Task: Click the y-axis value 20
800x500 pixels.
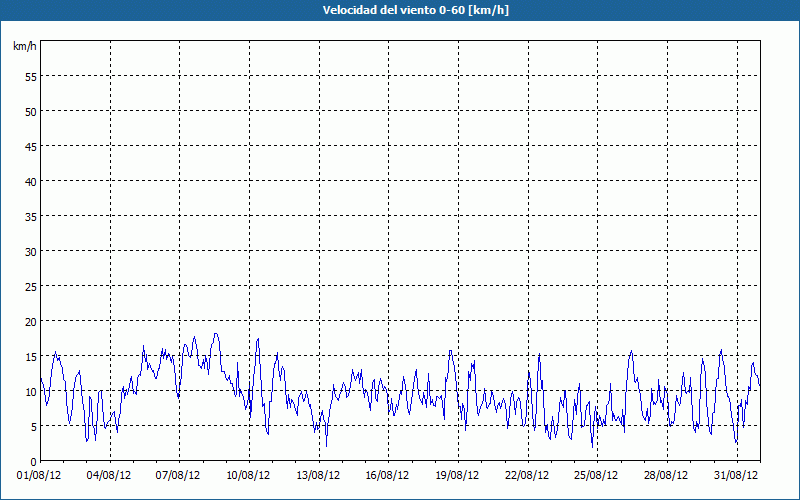Action: 31,321
